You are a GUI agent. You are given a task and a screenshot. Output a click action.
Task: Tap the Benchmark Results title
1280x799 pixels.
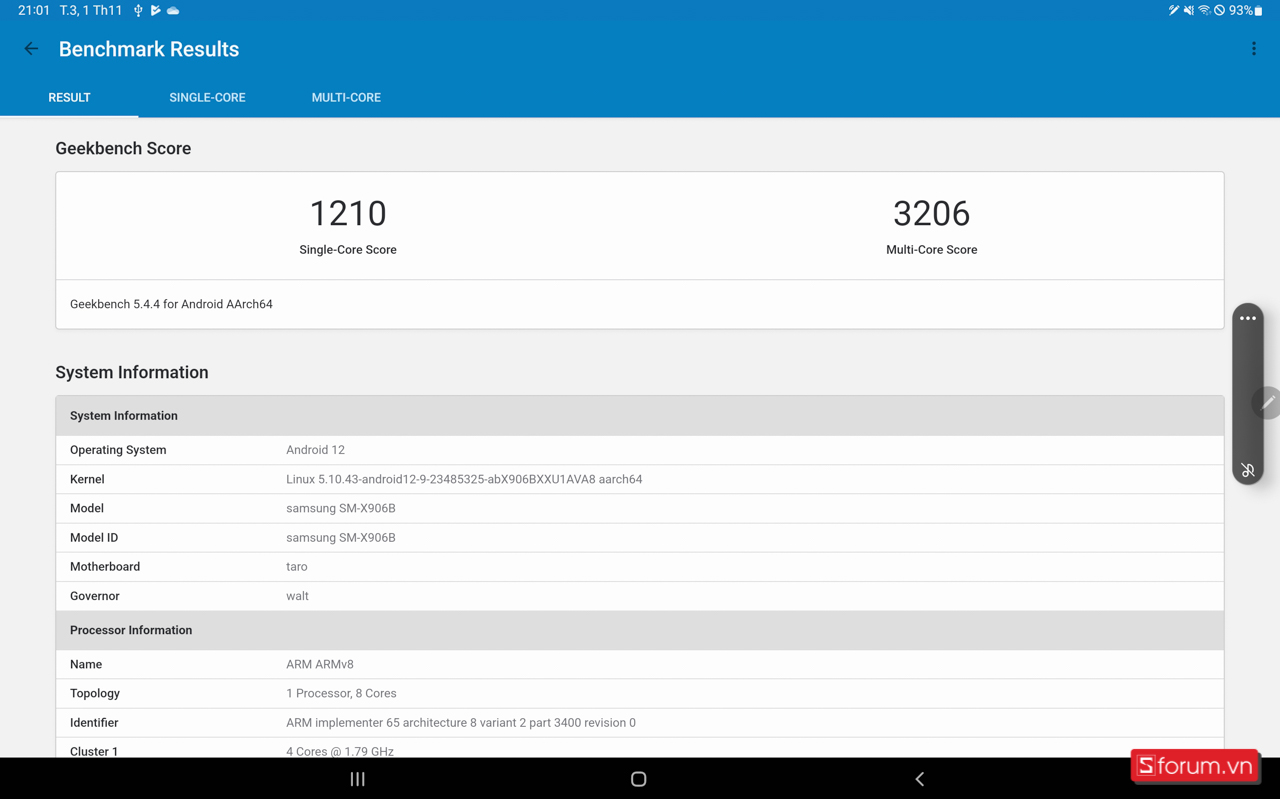click(x=149, y=49)
